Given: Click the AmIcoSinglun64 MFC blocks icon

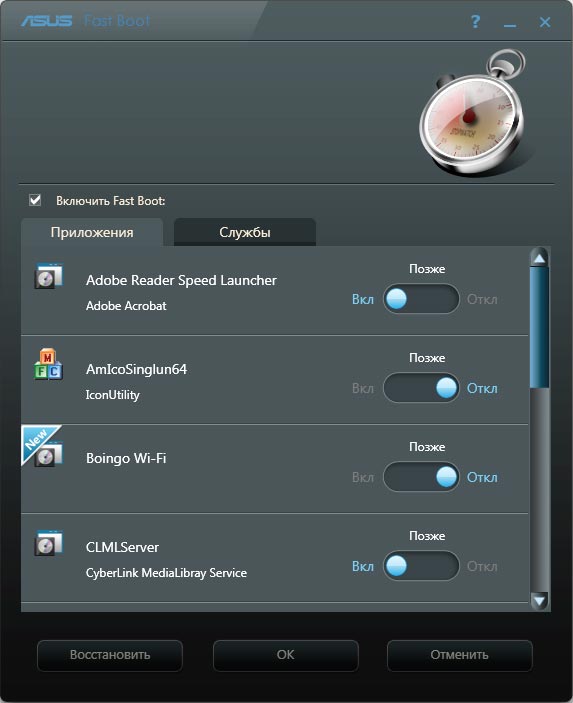Looking at the screenshot, I should click(48, 364).
